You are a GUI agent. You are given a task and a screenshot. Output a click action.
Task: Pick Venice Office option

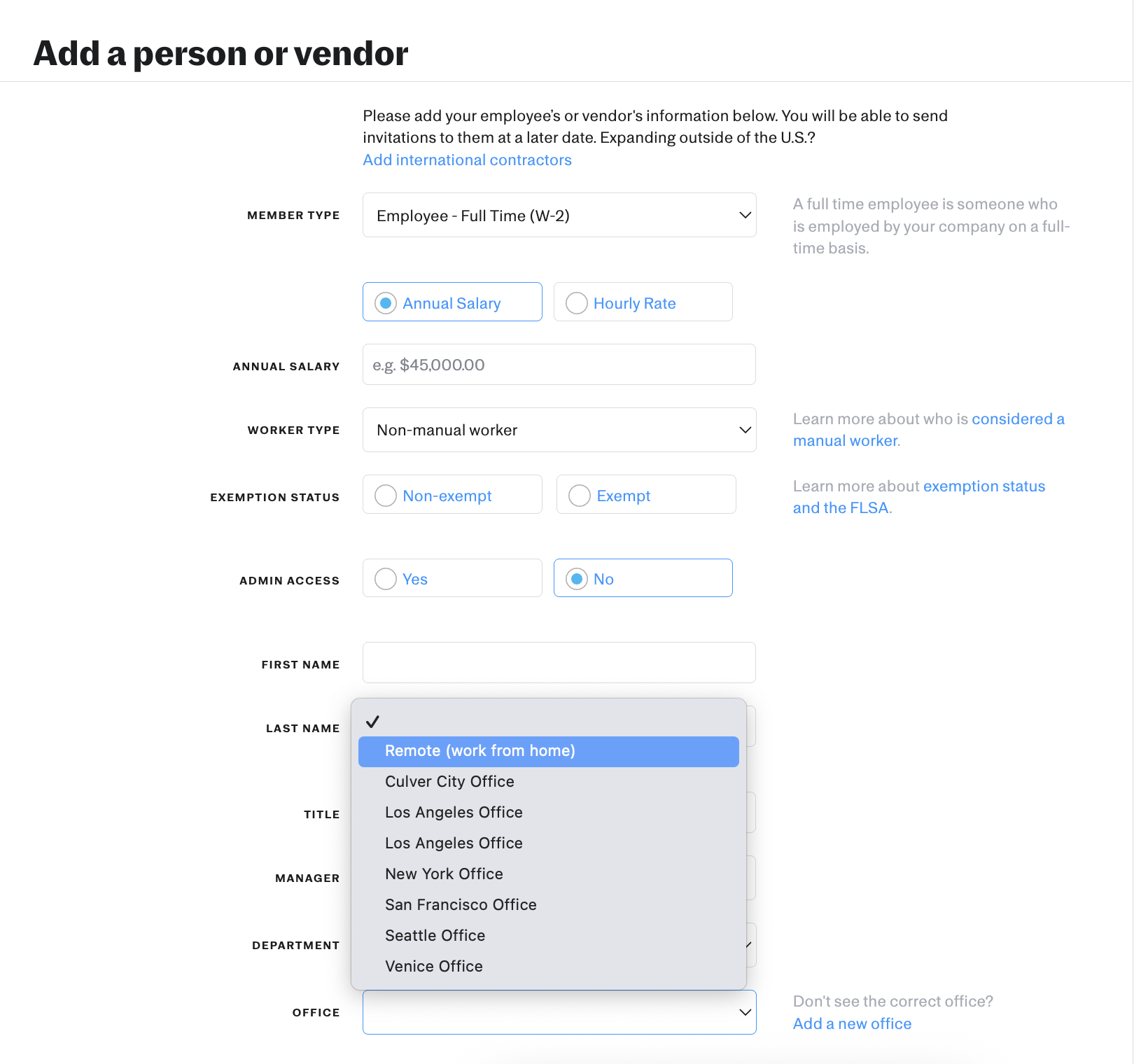(x=433, y=967)
